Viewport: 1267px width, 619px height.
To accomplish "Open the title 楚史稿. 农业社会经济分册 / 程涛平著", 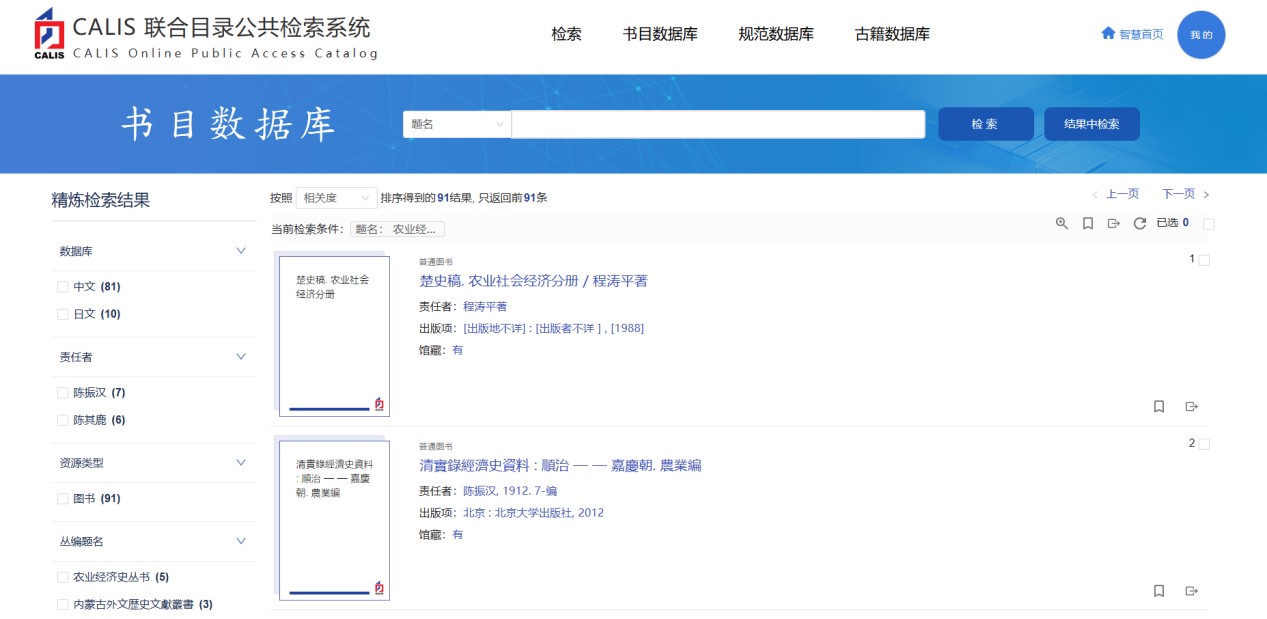I will (533, 281).
